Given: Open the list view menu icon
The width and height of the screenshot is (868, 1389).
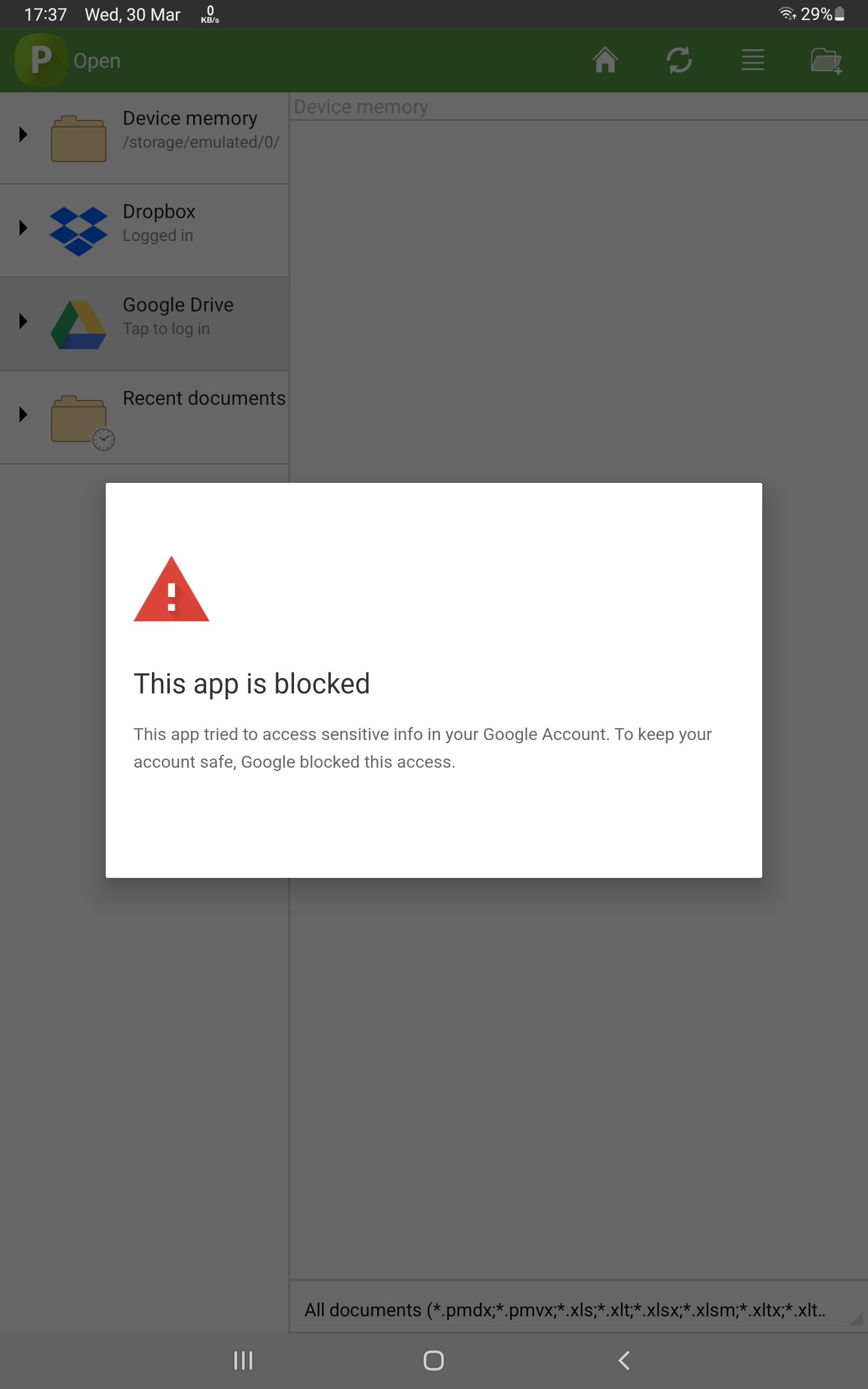Looking at the screenshot, I should coord(752,60).
